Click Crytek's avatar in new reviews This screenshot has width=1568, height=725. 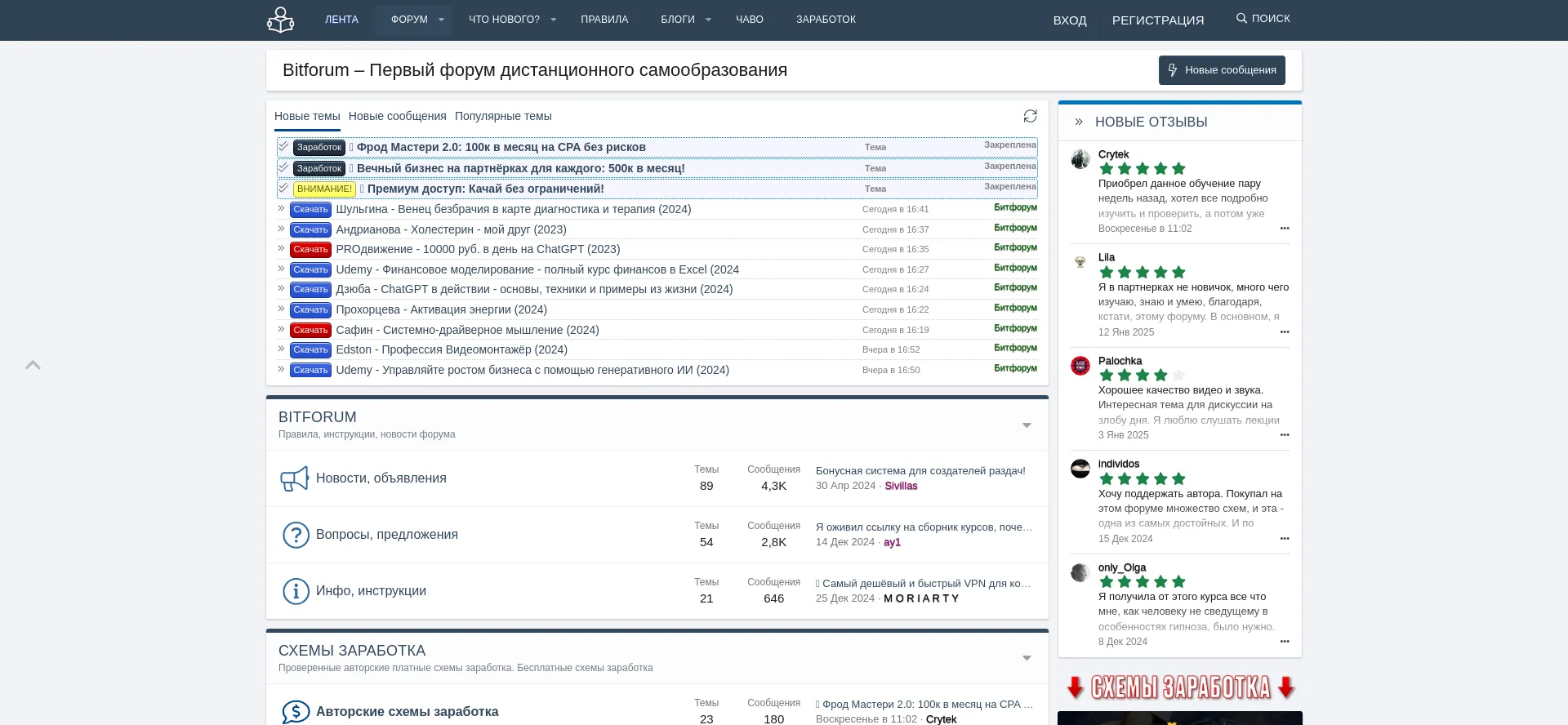click(x=1080, y=159)
